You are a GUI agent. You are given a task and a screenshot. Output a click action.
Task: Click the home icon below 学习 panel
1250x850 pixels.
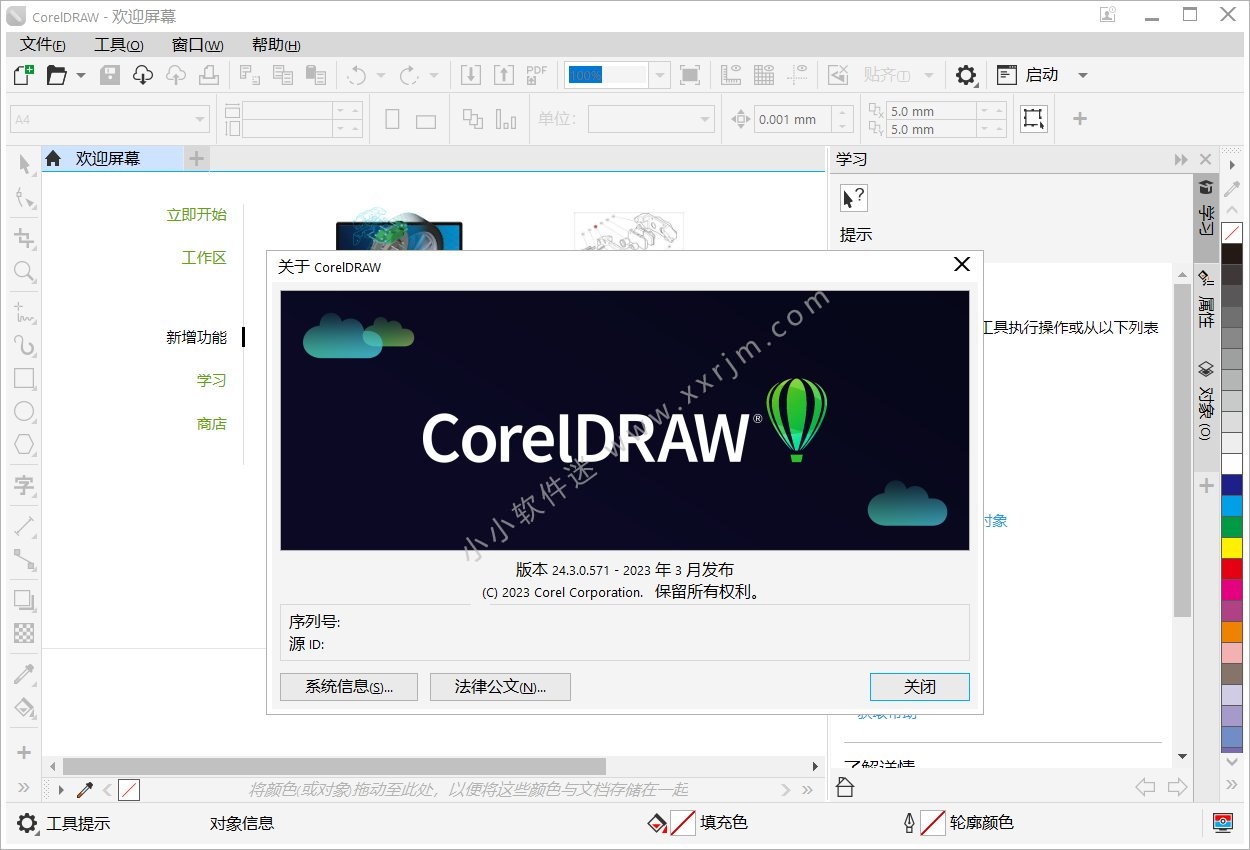point(845,788)
